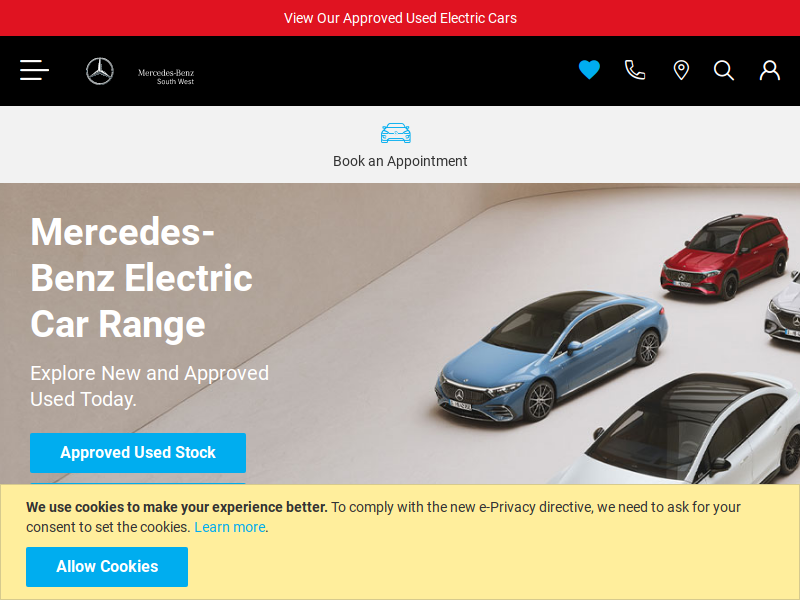This screenshot has width=800, height=600.
Task: Click the Mercedes-Benz South West wordmark
Action: [166, 77]
